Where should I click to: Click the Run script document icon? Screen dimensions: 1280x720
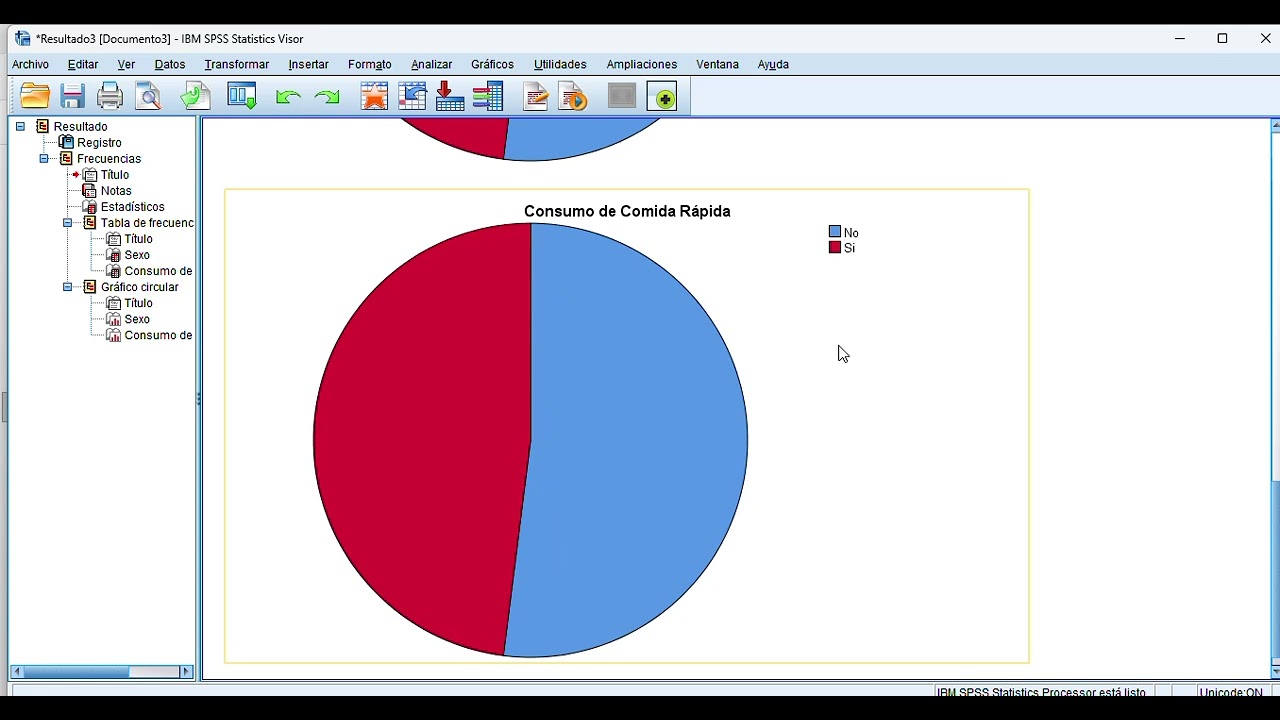574,96
